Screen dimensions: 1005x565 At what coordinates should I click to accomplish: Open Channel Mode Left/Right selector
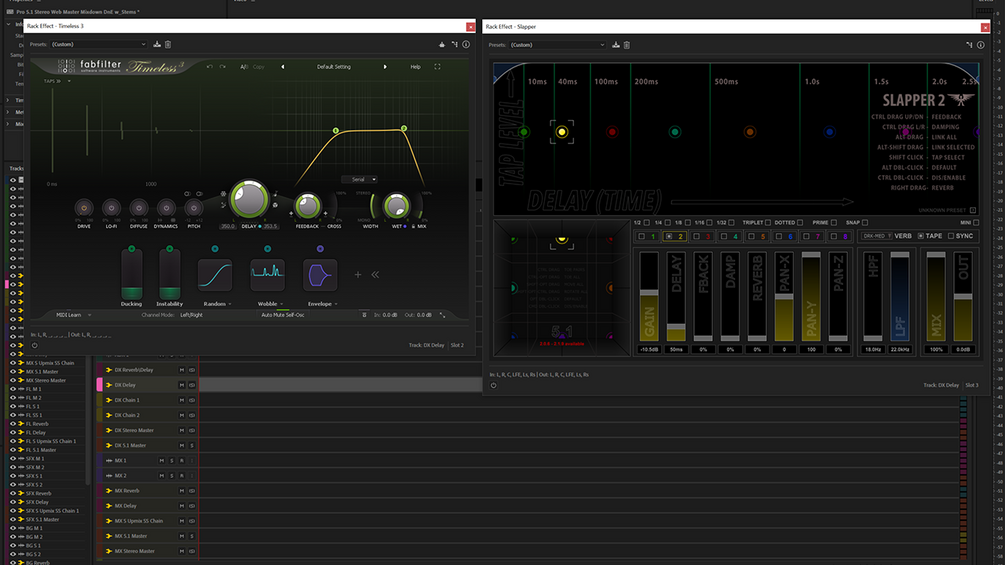(191, 315)
